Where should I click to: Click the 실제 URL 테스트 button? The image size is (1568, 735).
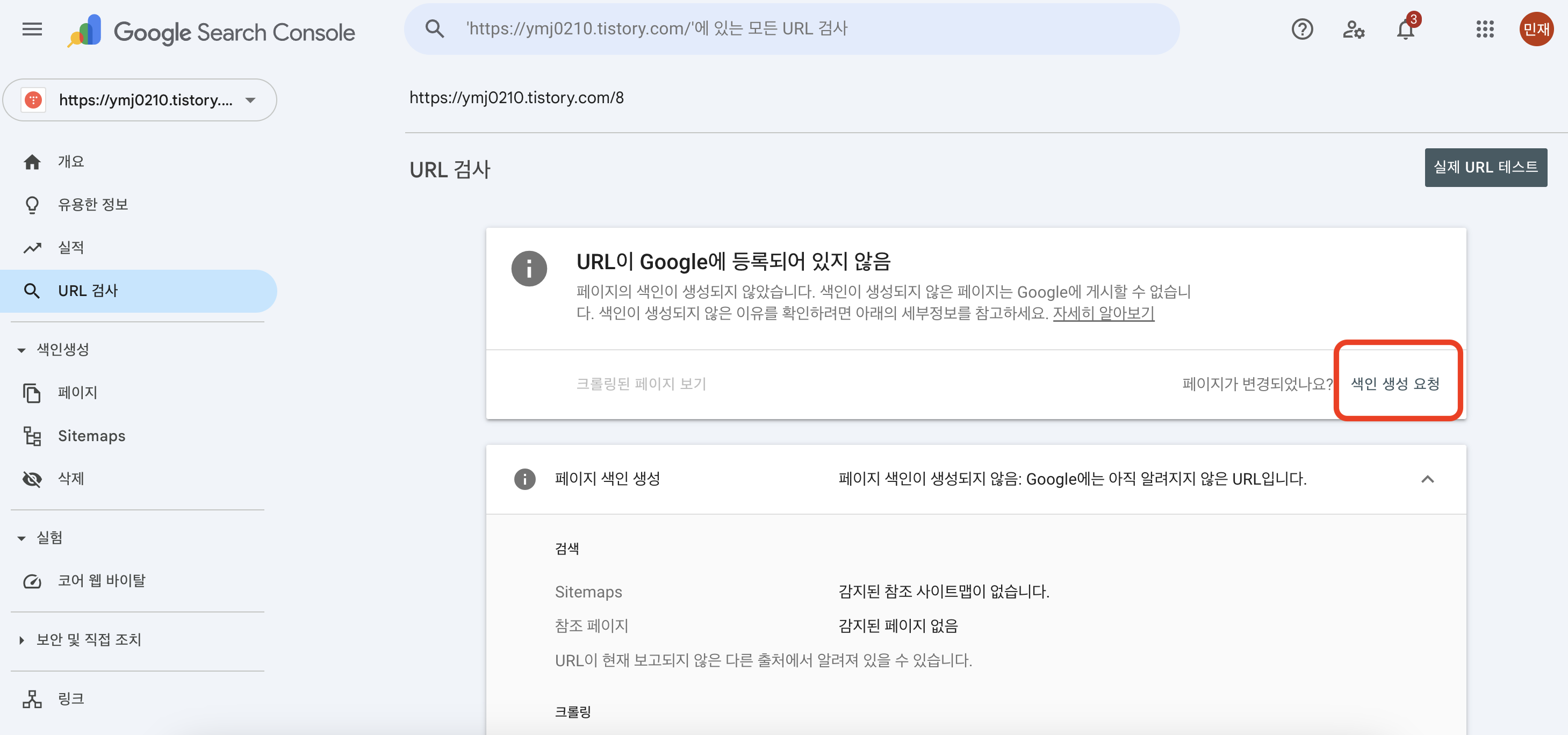tap(1486, 167)
